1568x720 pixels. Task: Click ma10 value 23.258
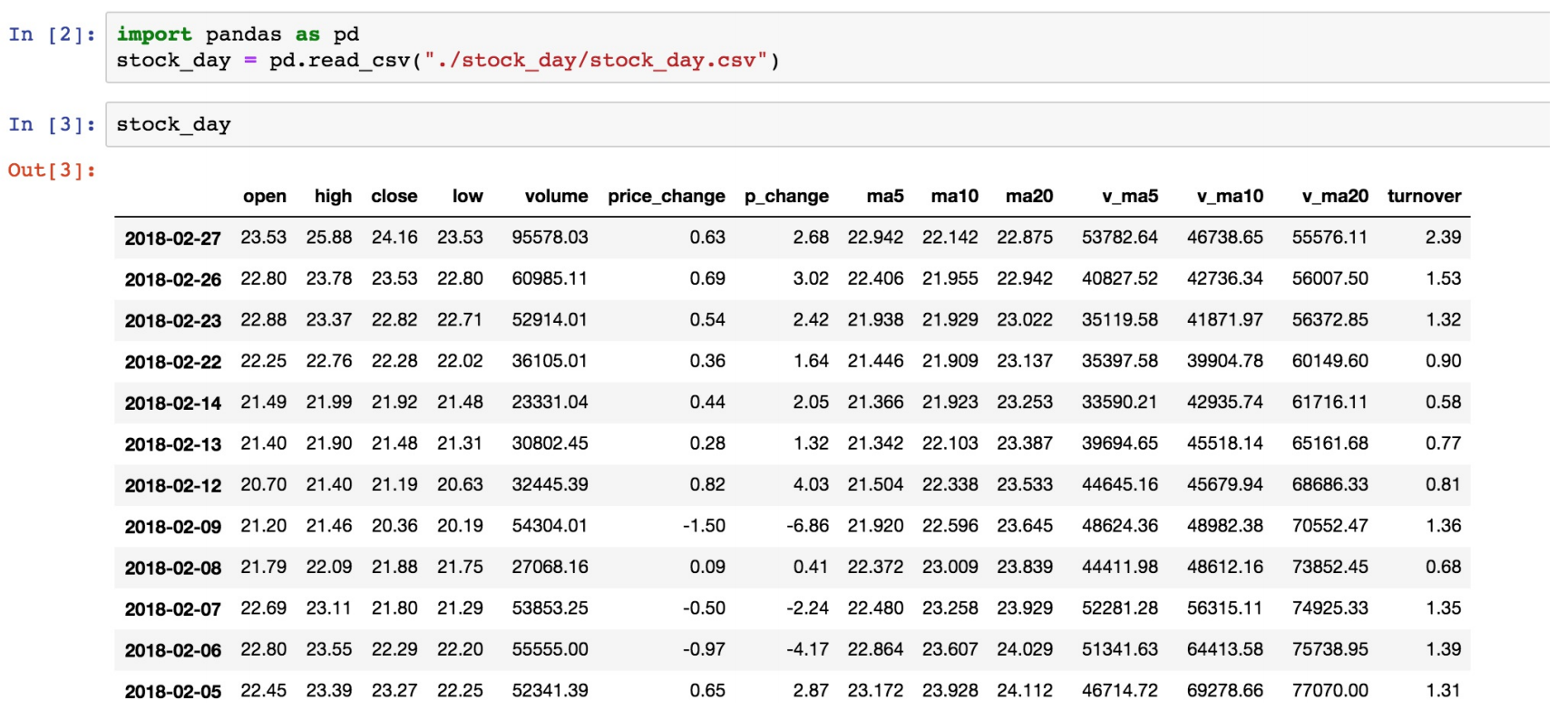pyautogui.click(x=950, y=608)
